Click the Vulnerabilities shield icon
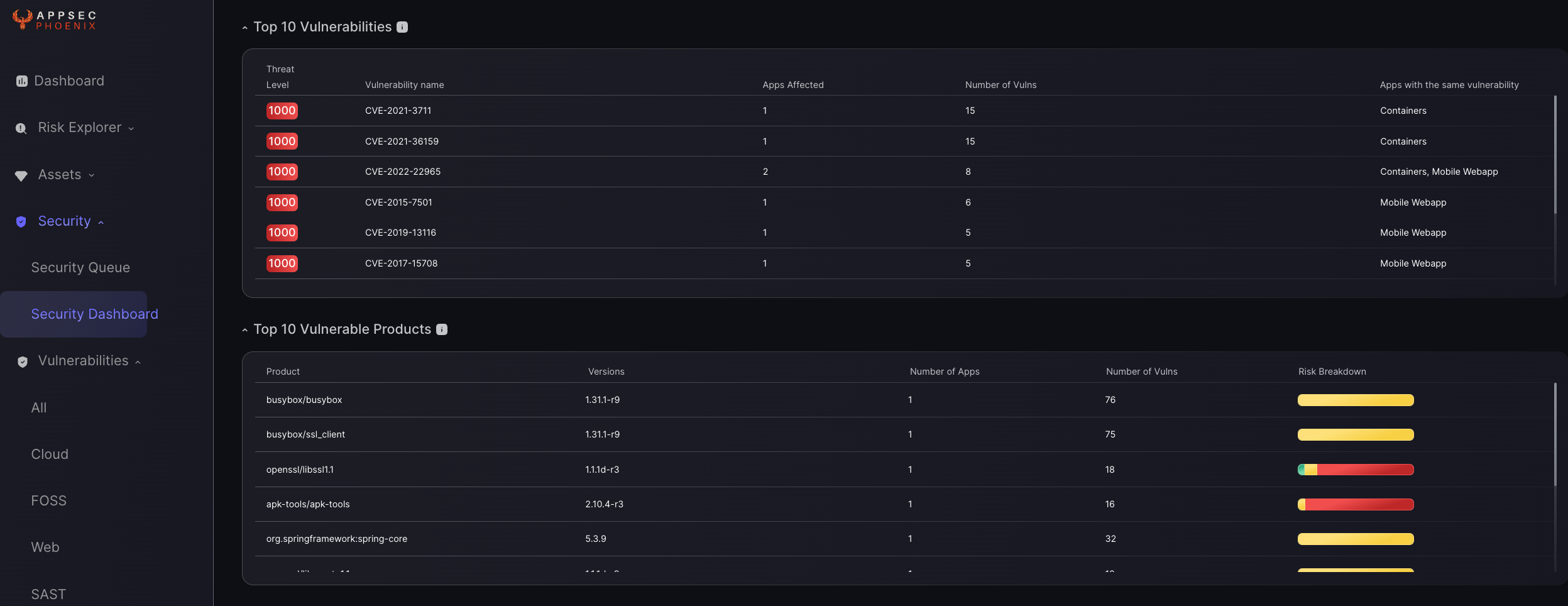The height and width of the screenshot is (606, 1568). 23,361
